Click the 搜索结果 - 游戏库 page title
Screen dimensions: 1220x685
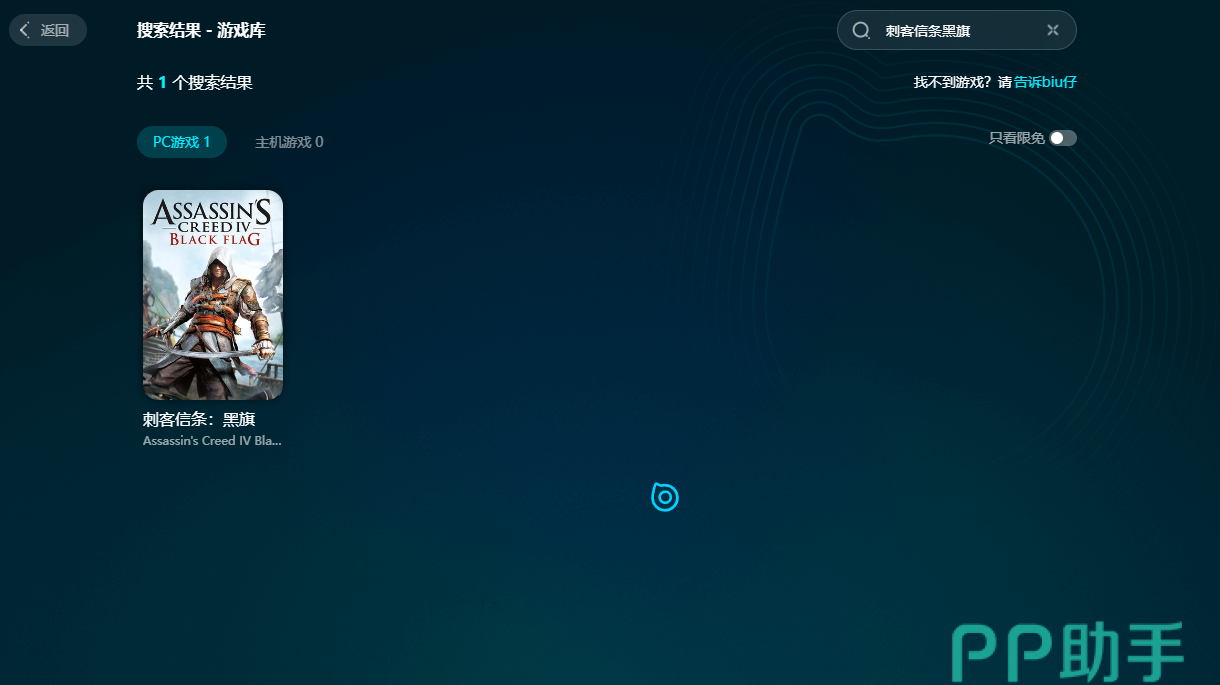coord(201,30)
